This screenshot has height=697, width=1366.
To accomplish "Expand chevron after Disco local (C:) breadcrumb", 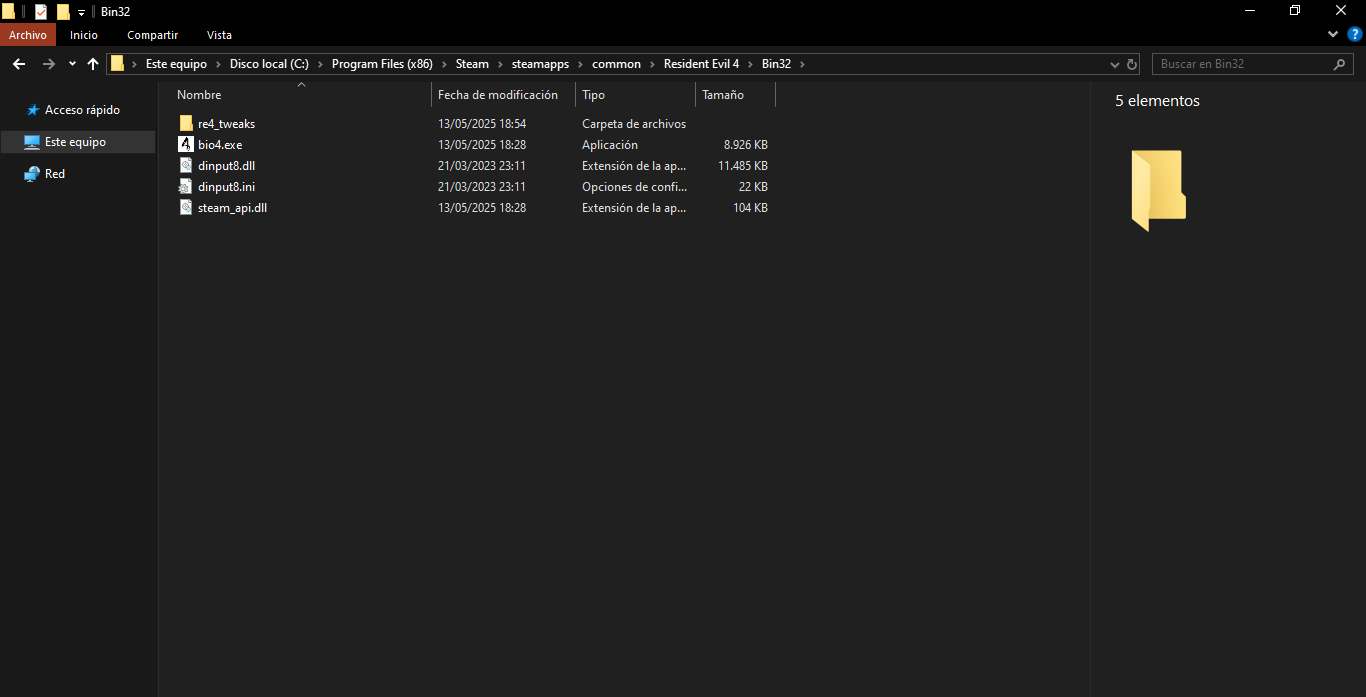I will coord(321,64).
